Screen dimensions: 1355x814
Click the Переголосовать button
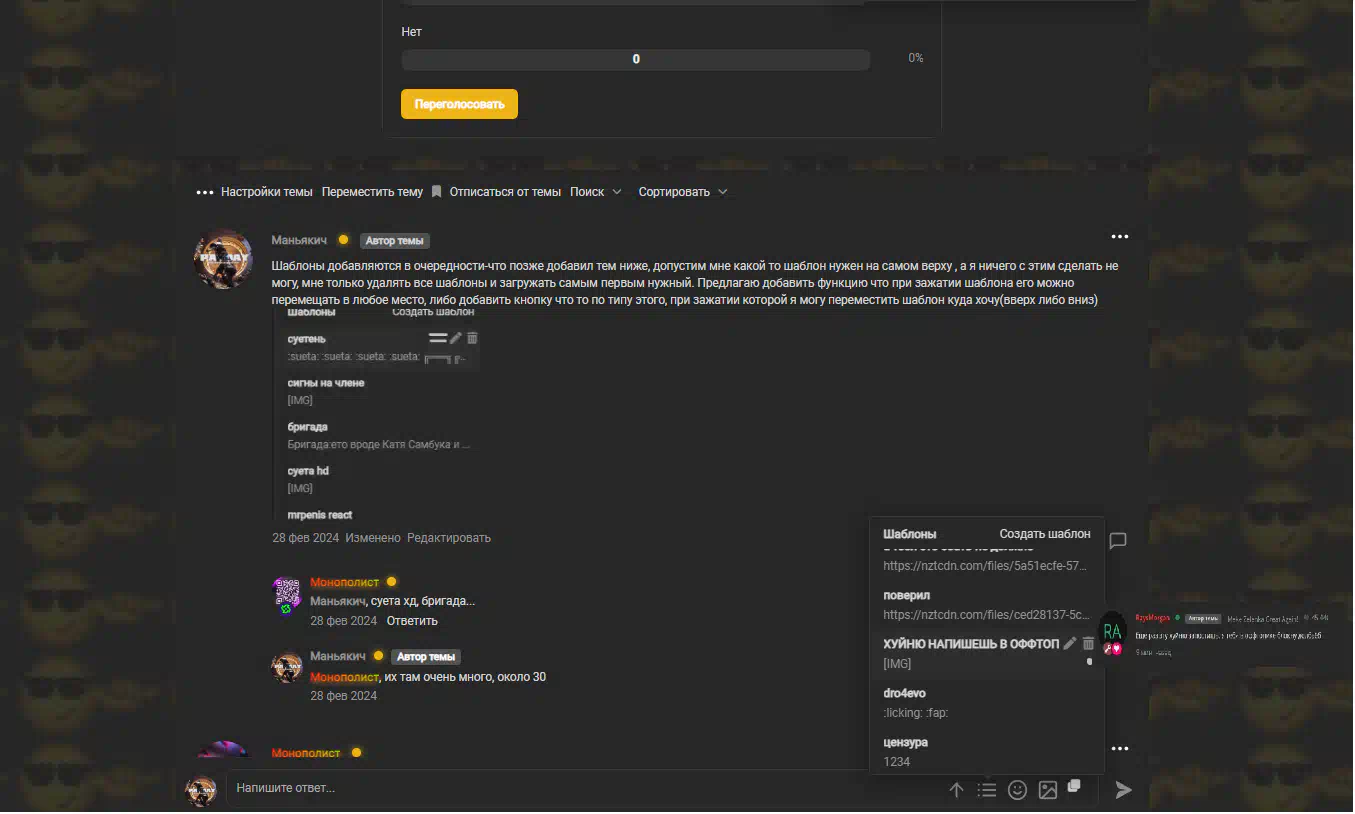point(459,104)
